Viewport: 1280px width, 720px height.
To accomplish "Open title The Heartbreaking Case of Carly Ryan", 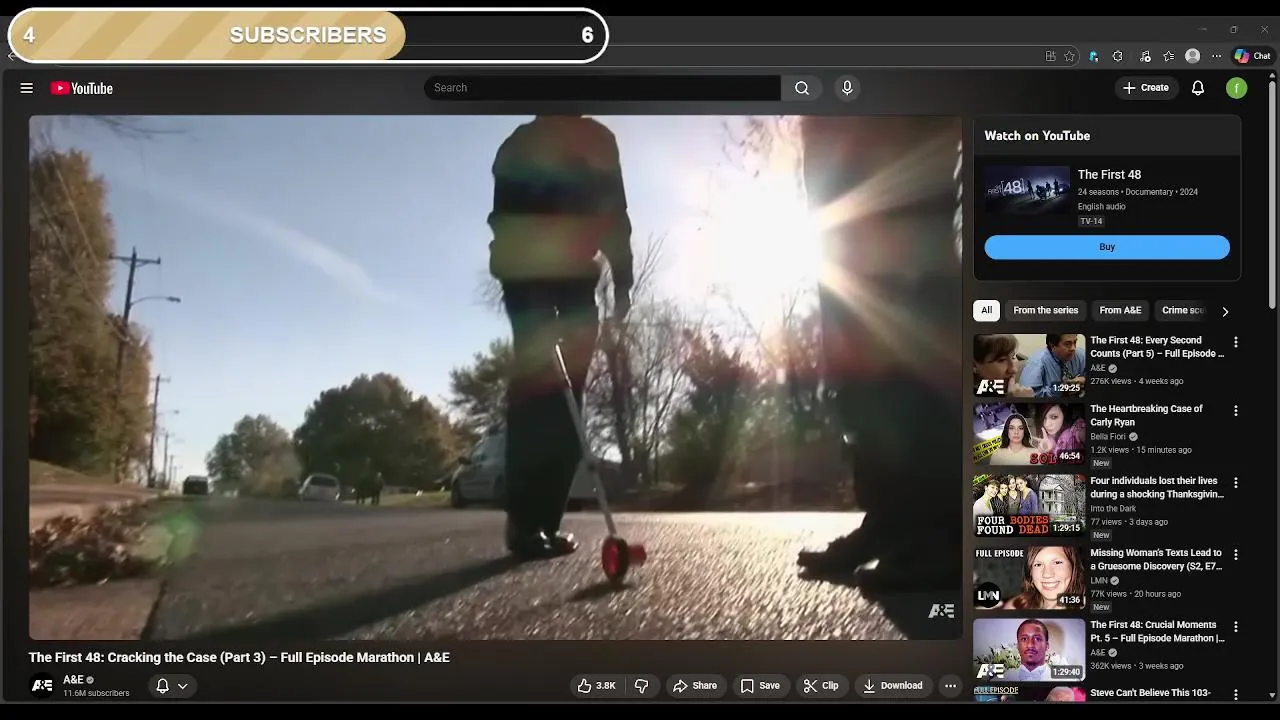I will (x=1146, y=415).
